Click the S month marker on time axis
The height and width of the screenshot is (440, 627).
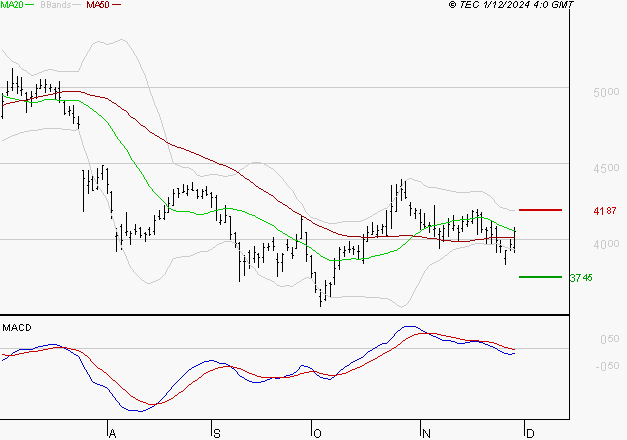click(x=217, y=434)
